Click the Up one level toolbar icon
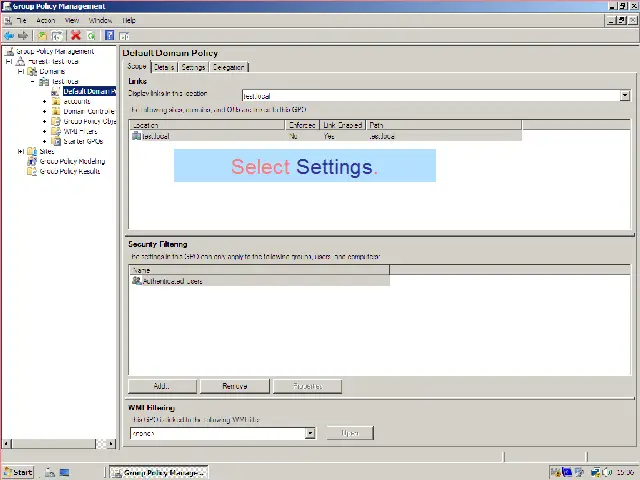The height and width of the screenshot is (480, 640). pyautogui.click(x=42, y=36)
